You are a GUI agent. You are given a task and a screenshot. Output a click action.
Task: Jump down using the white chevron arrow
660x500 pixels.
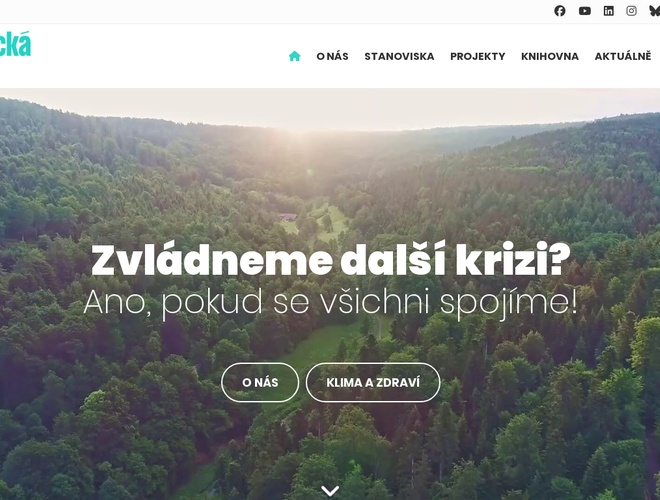tap(330, 491)
